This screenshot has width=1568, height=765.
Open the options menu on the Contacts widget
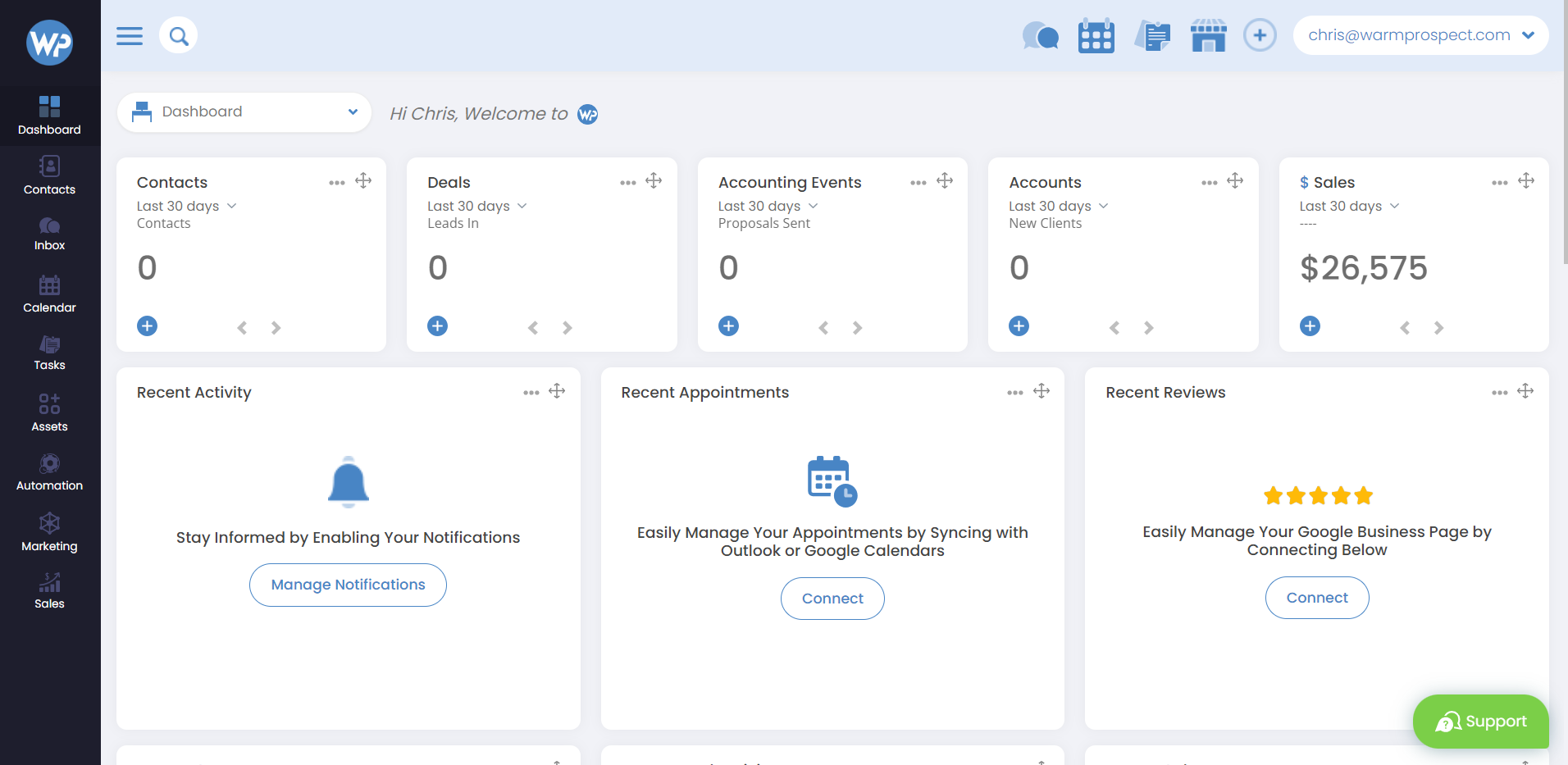click(336, 182)
